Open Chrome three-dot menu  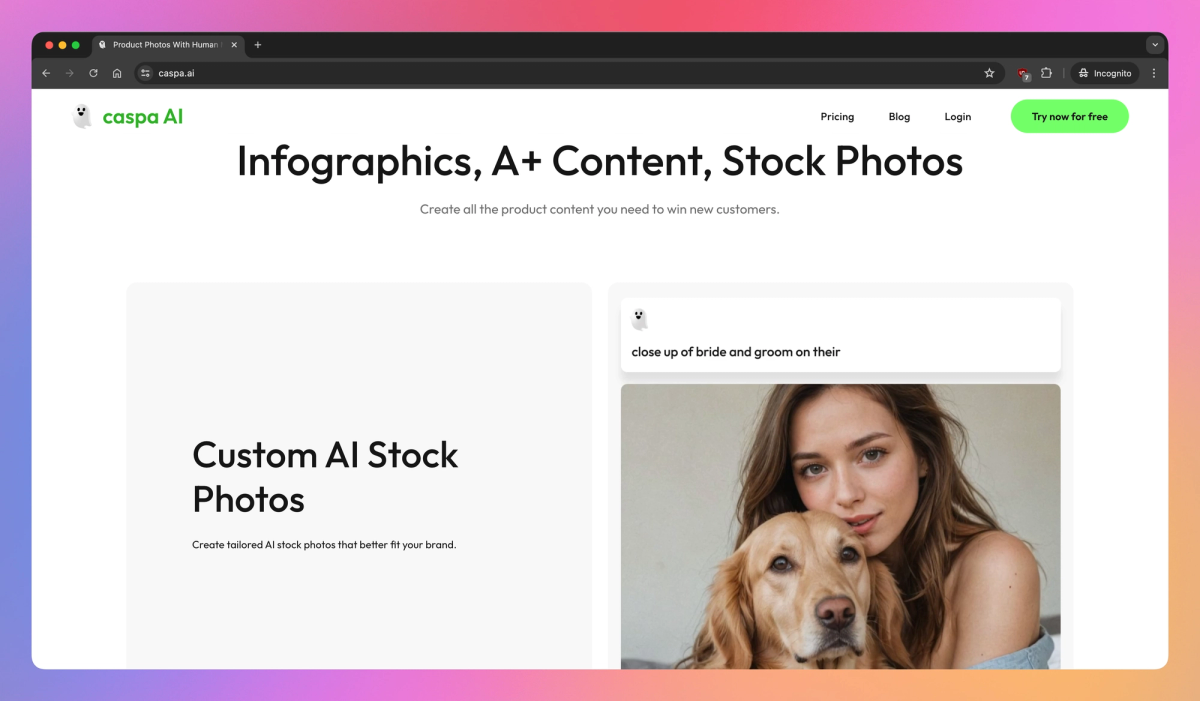1153,73
